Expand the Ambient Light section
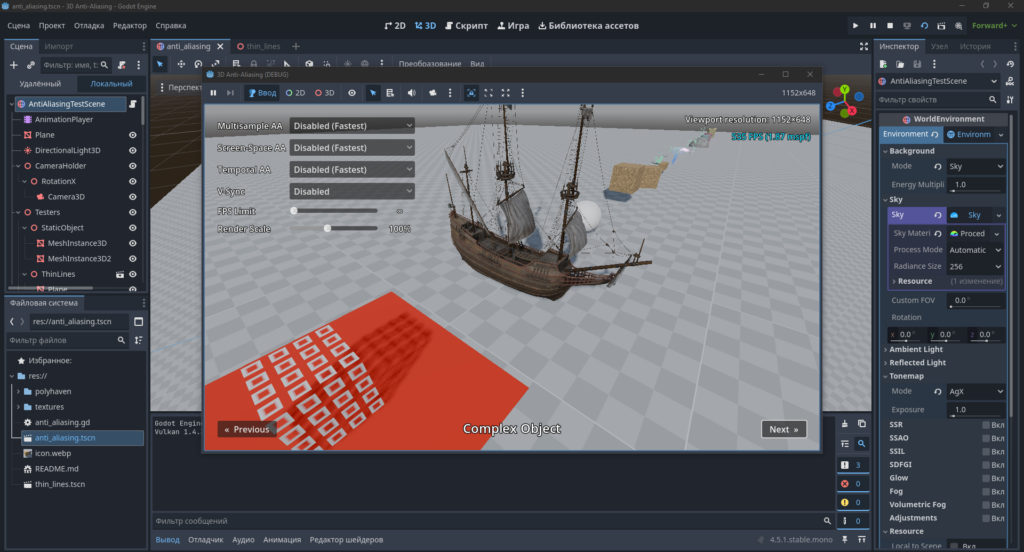Viewport: 1024px width, 552px height. (915, 349)
